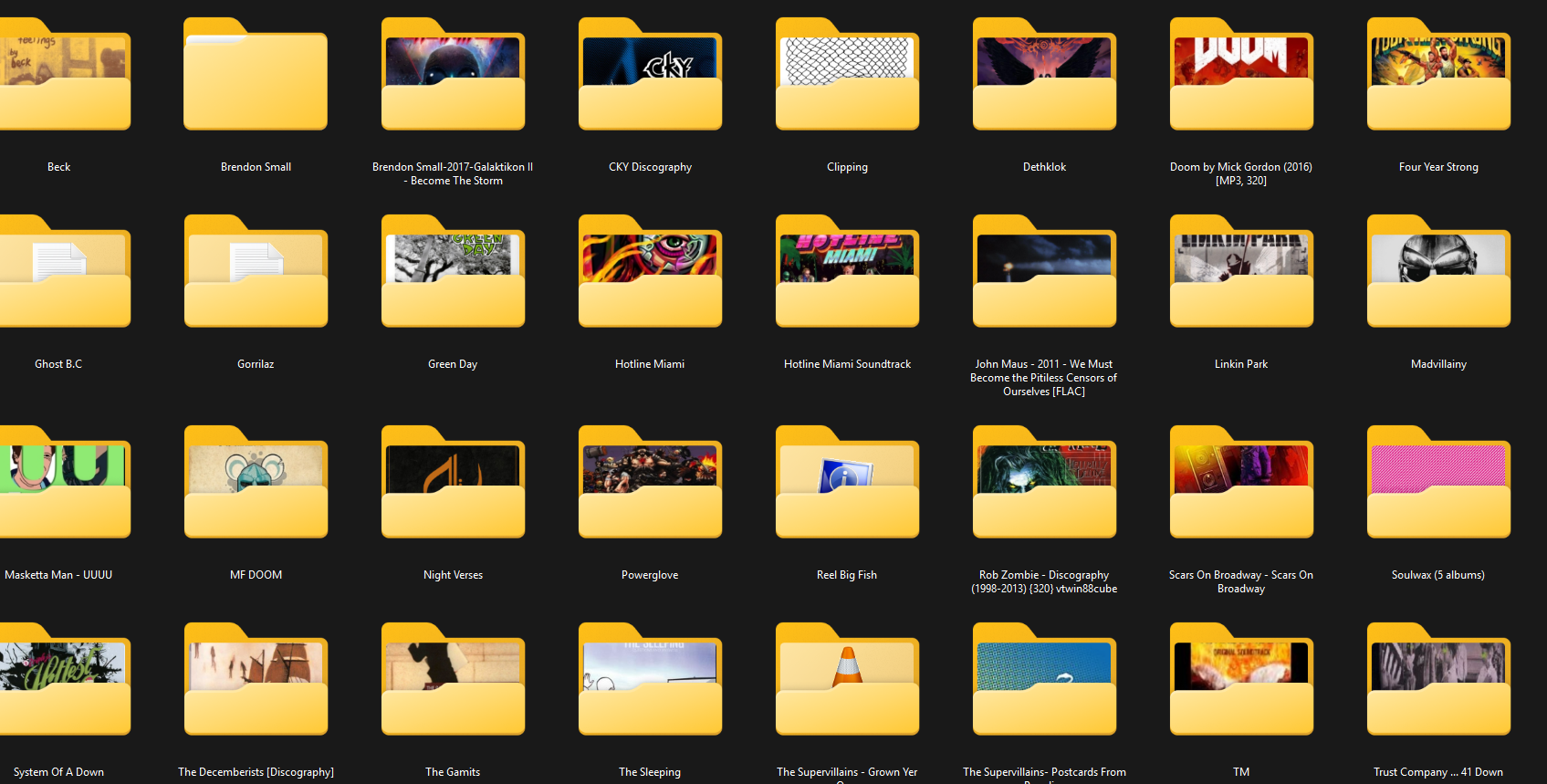Screen dimensions: 1547x784
Task: Click the 'Masketta Man - UUUU' label
Action: click(58, 575)
